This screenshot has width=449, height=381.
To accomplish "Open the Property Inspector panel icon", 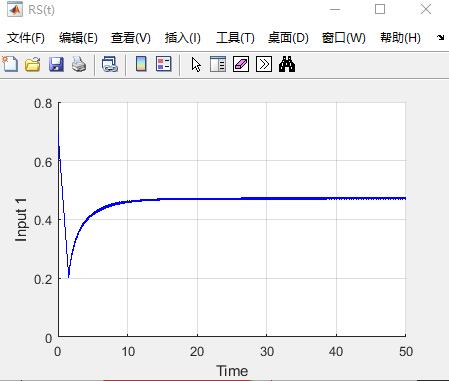I will [218, 64].
